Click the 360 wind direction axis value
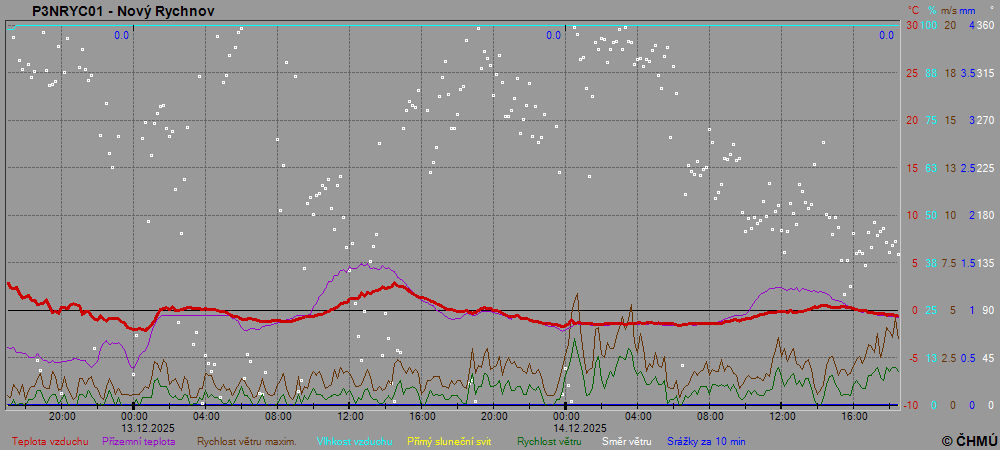 click(985, 25)
